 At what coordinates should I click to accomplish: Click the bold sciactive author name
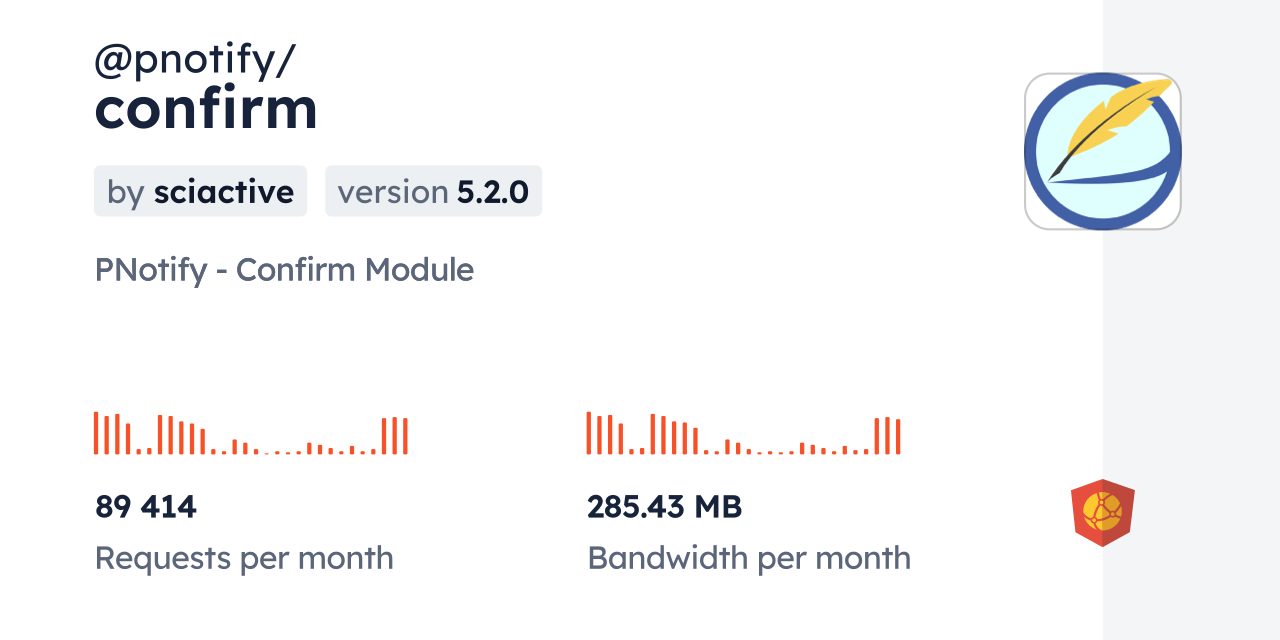pyautogui.click(x=223, y=192)
